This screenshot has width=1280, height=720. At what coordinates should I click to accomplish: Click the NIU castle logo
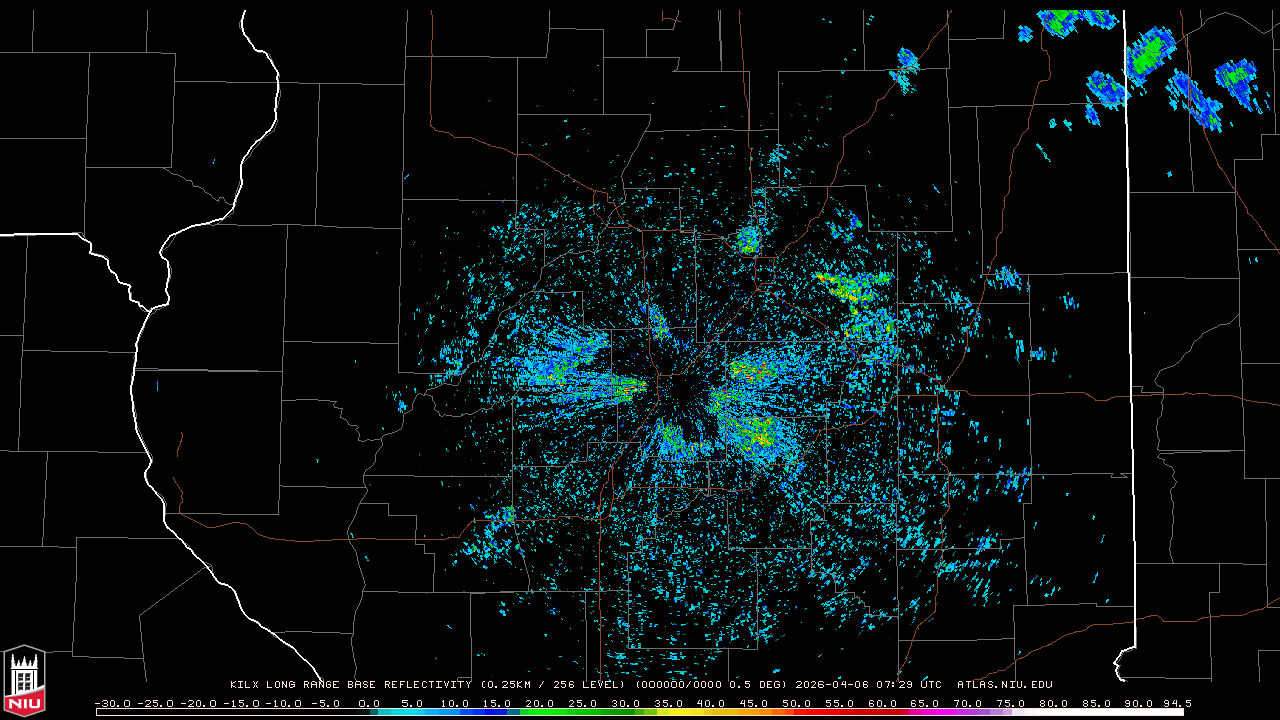pyautogui.click(x=24, y=682)
